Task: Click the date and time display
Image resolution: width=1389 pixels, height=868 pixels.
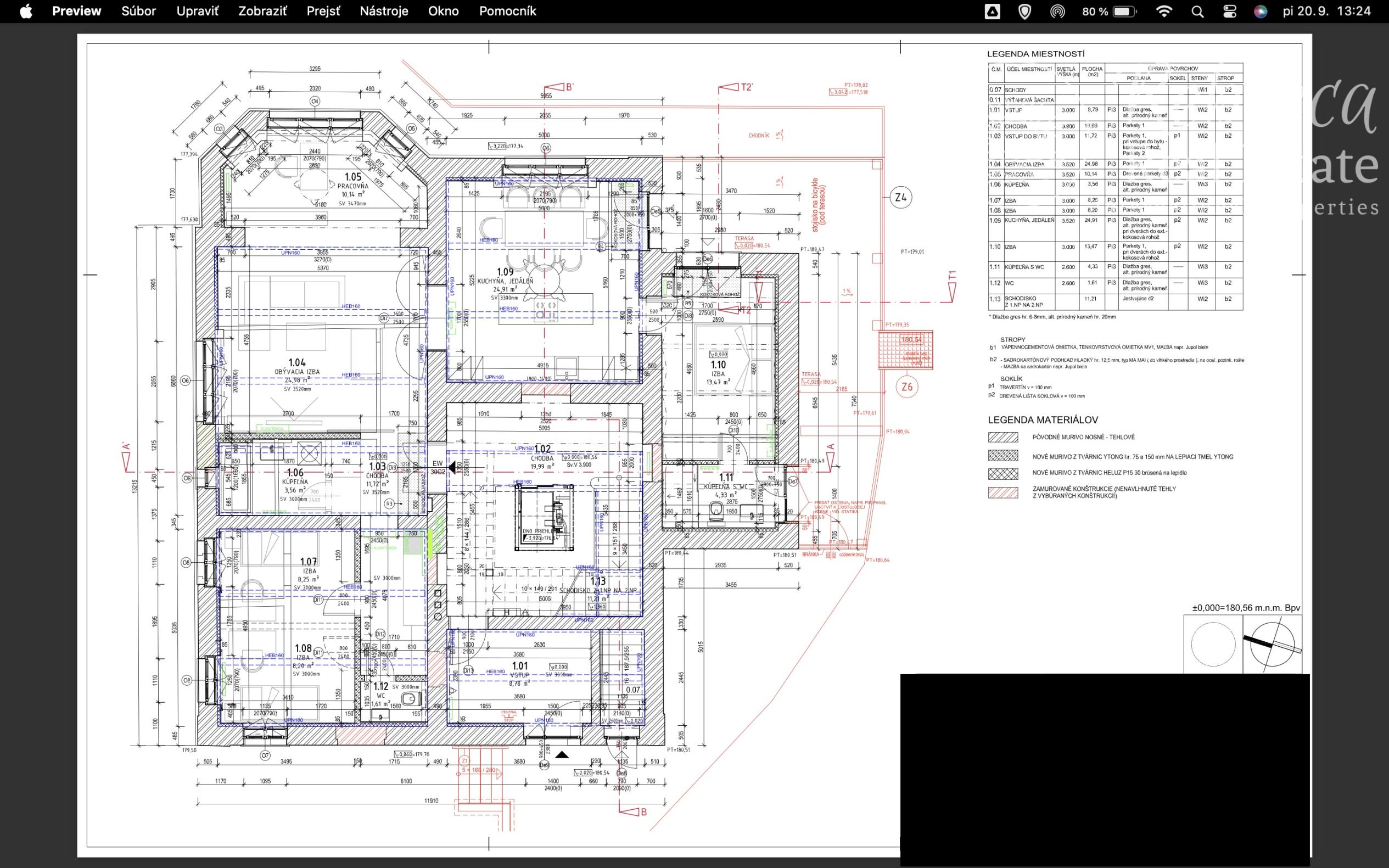Action: click(x=1326, y=12)
